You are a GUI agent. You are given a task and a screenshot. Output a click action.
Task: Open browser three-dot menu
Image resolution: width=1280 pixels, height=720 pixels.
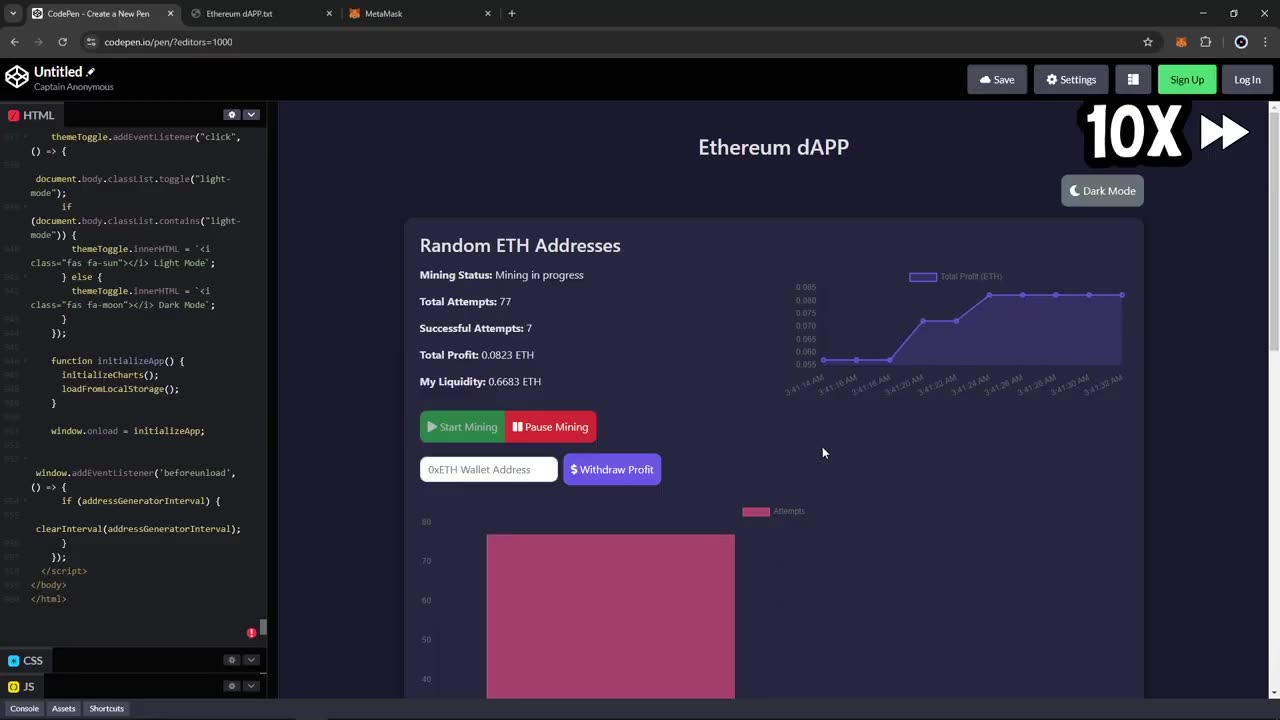tap(1265, 42)
